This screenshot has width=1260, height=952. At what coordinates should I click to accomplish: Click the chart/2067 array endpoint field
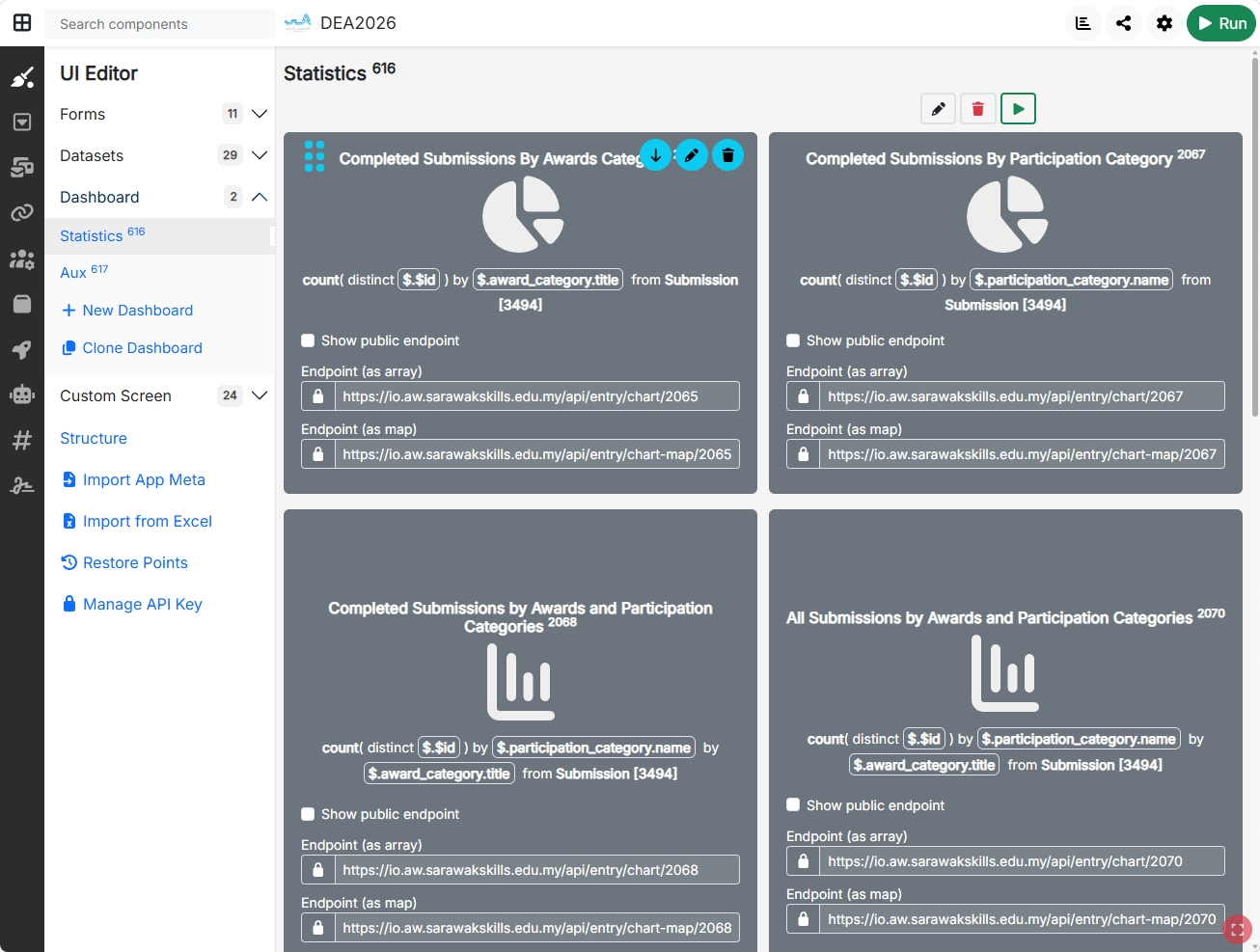pyautogui.click(x=1022, y=396)
